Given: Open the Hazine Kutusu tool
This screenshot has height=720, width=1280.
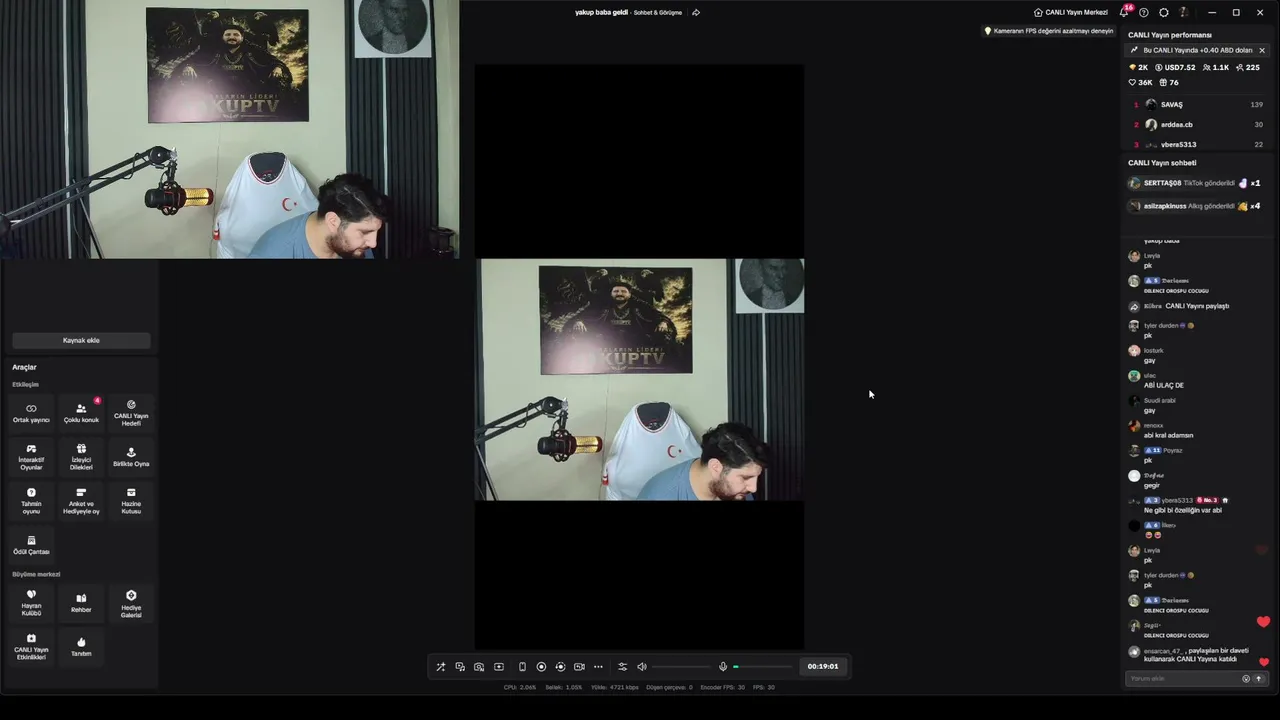Looking at the screenshot, I should 131,501.
